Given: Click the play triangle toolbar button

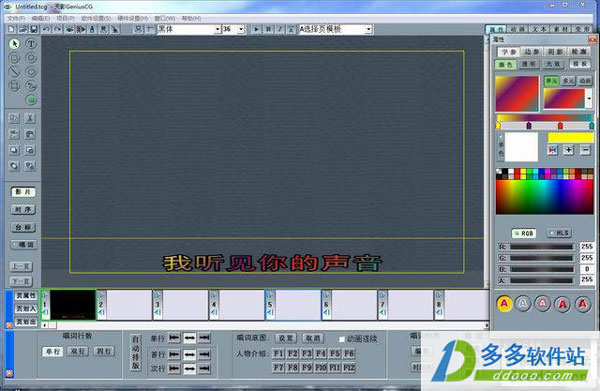Looking at the screenshot, I should [256, 29].
